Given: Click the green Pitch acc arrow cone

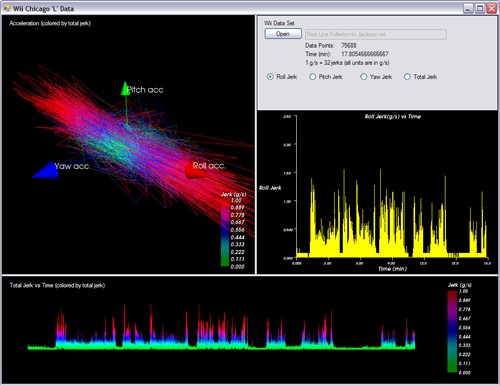Looking at the screenshot, I should tap(125, 89).
